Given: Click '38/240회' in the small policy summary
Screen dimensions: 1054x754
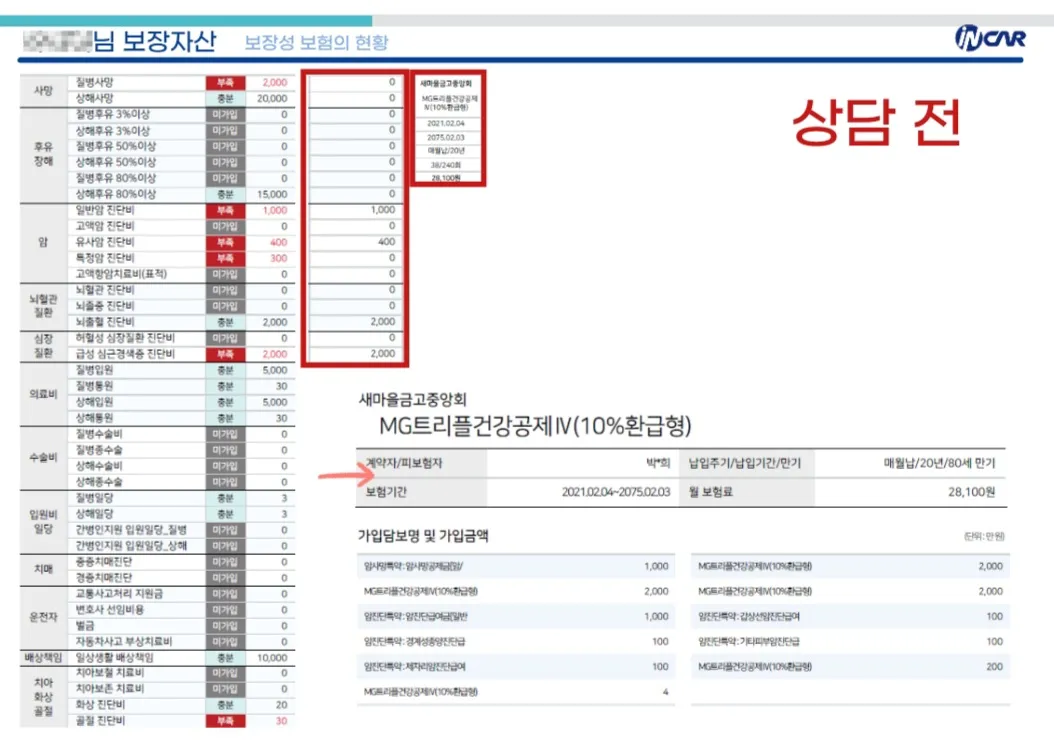Looking at the screenshot, I should [x=446, y=165].
